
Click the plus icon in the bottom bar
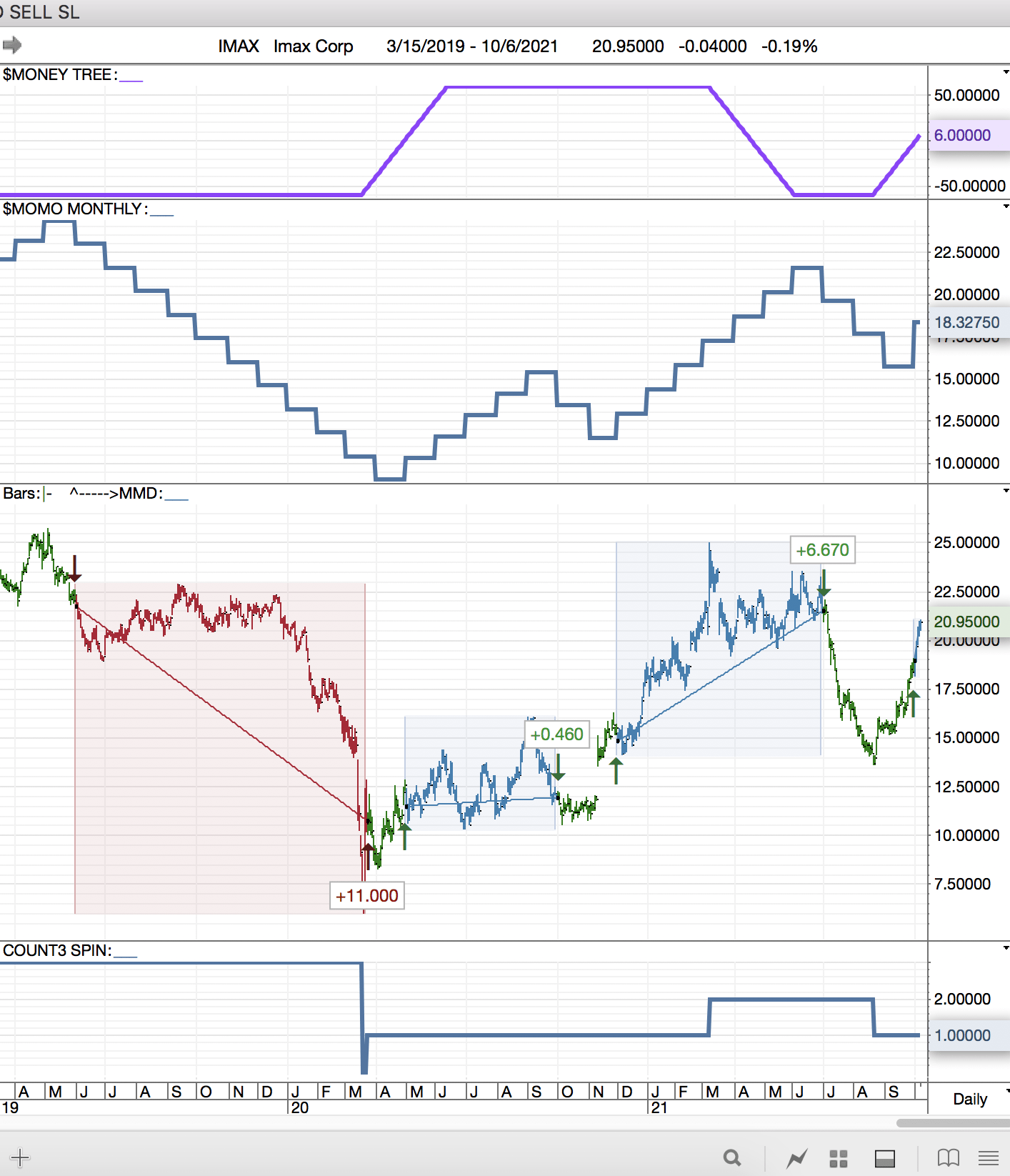[20, 1157]
